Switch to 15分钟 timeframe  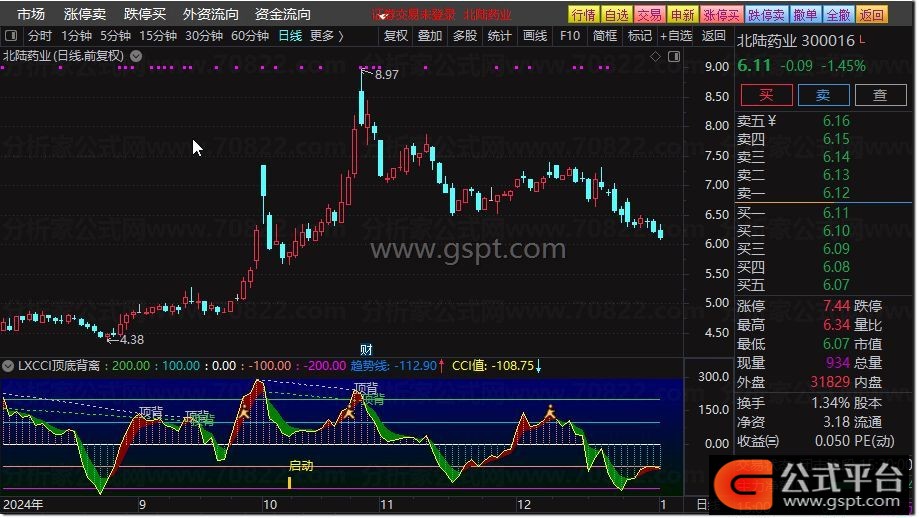[158, 36]
